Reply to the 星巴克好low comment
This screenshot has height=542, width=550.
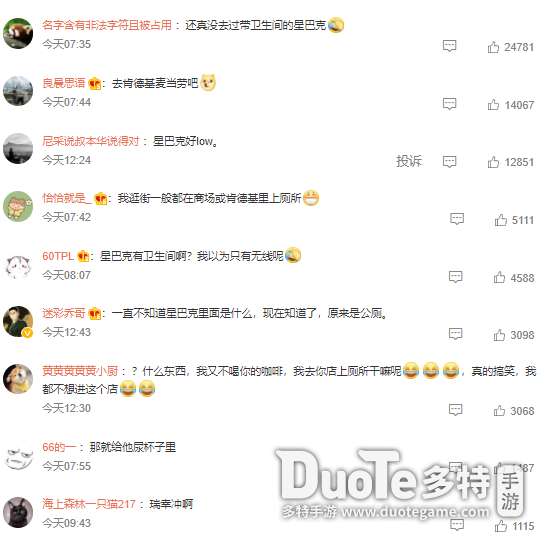click(449, 162)
